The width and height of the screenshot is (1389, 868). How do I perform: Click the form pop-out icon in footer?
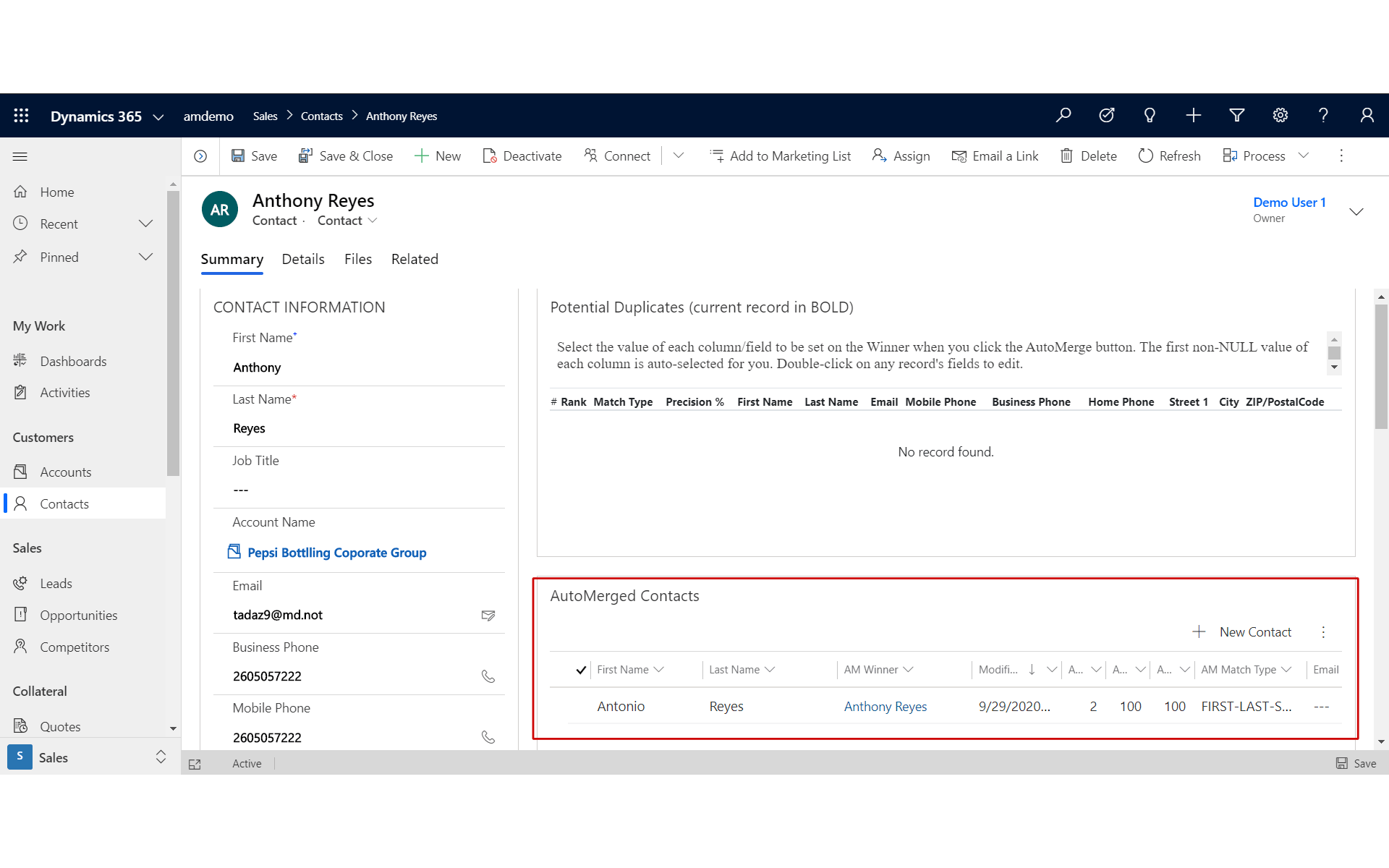pos(195,764)
